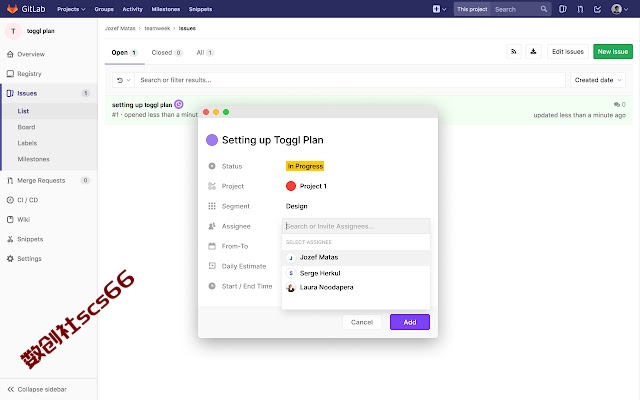
Task: Change the Design segment value
Action: click(297, 206)
